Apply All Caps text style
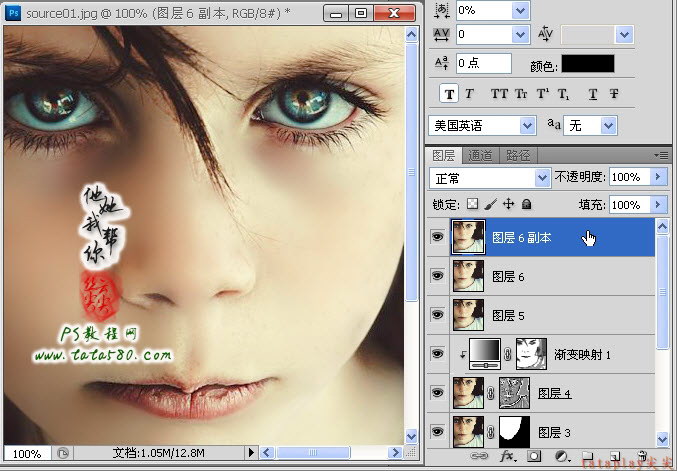677x471 pixels. click(499, 94)
